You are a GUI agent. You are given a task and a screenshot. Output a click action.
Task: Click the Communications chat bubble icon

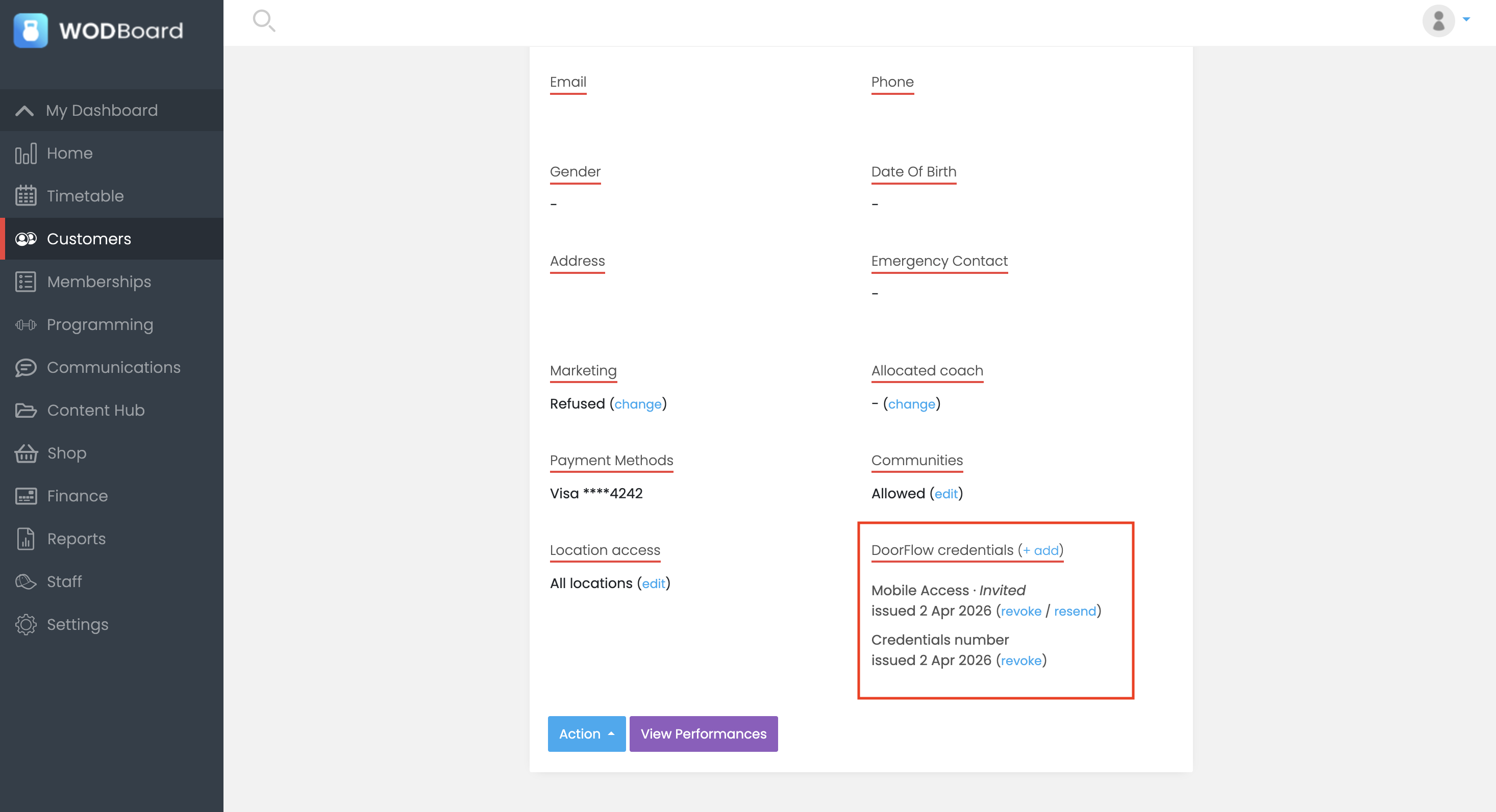tap(26, 368)
